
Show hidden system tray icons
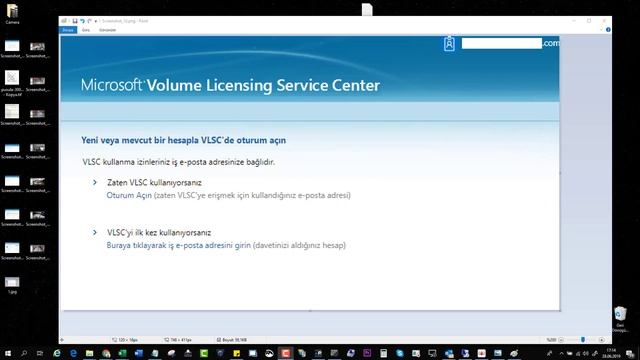coord(562,353)
